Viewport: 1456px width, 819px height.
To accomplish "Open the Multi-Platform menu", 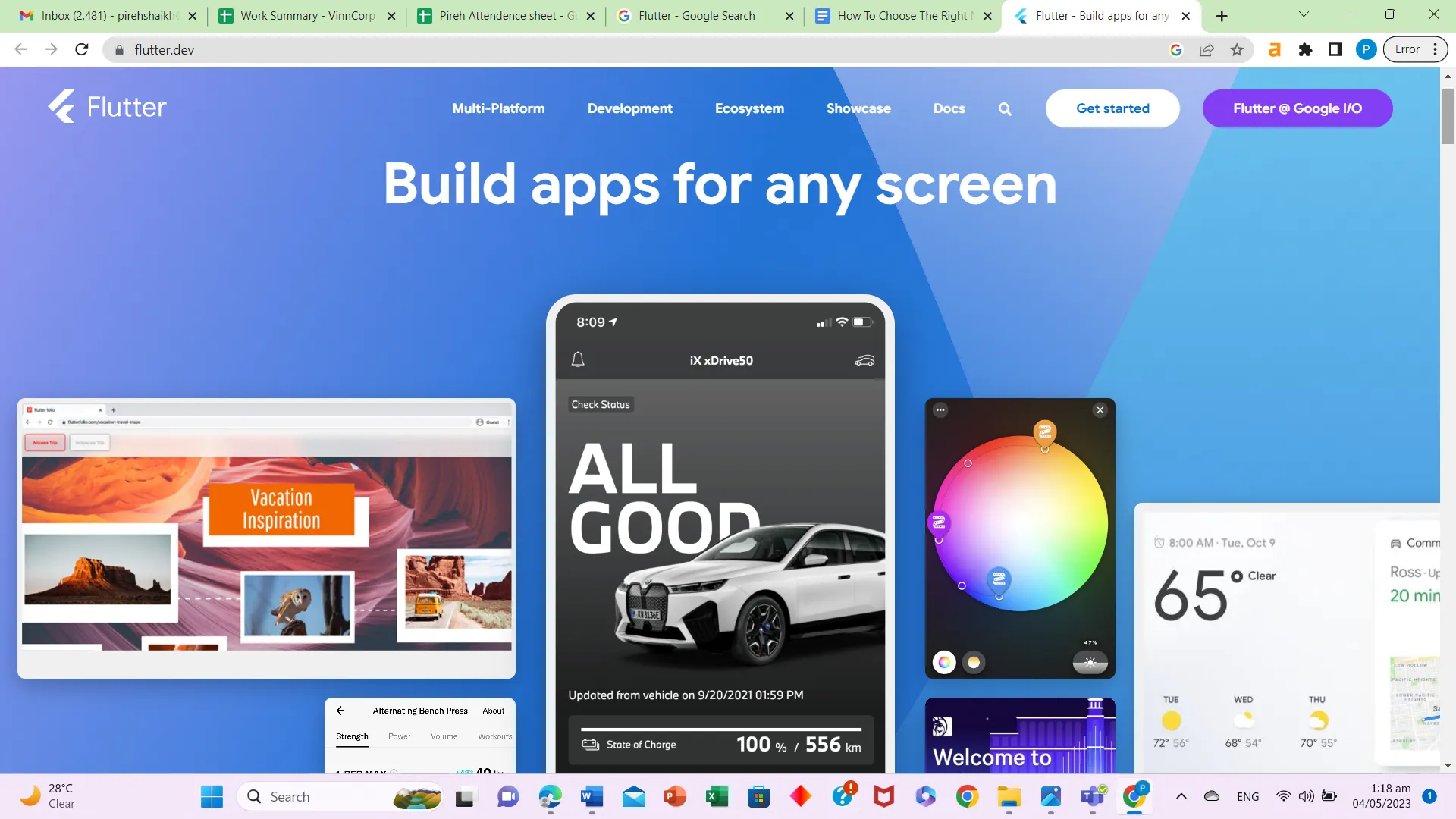I will 498,108.
